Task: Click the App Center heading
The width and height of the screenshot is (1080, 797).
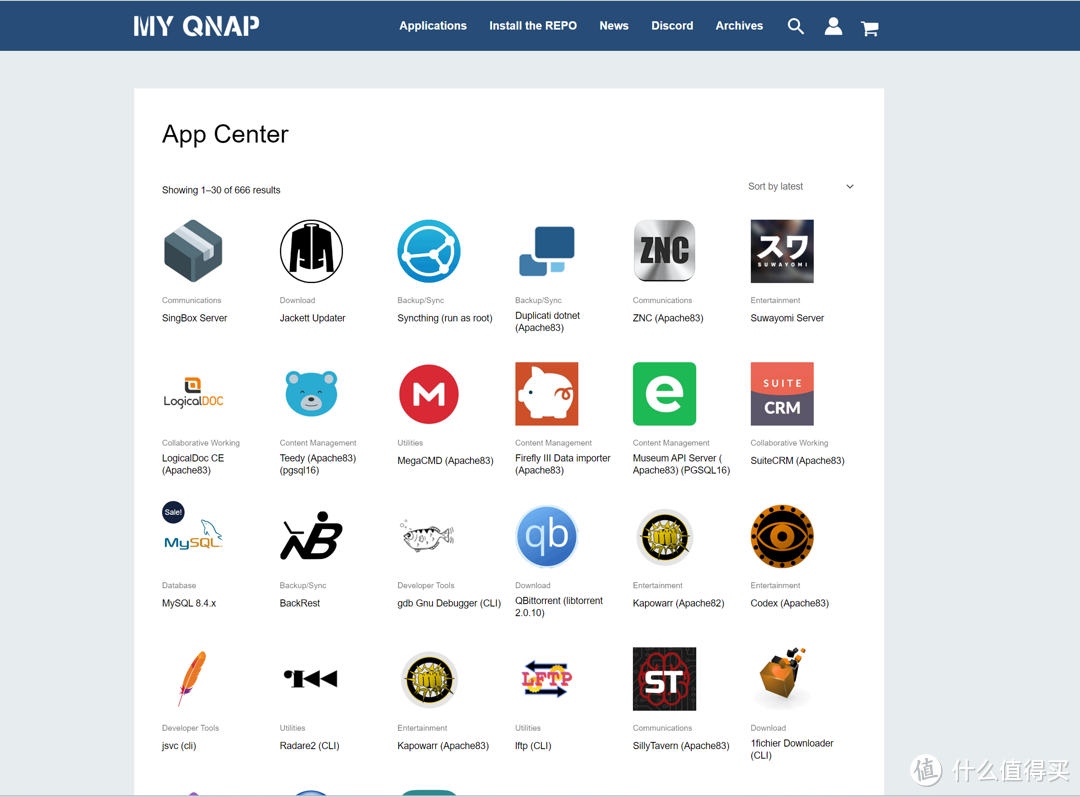Action: (225, 134)
